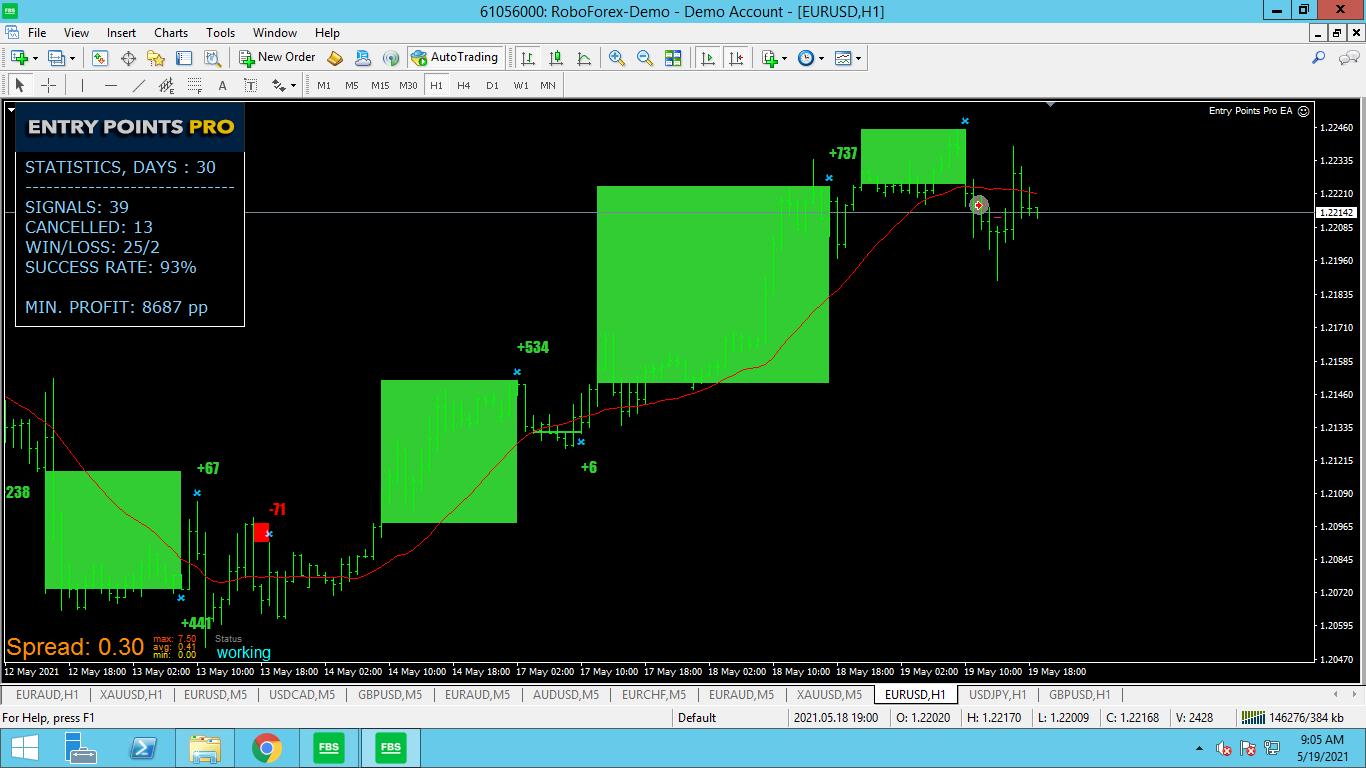Switch to M15 timeframe

(x=380, y=85)
